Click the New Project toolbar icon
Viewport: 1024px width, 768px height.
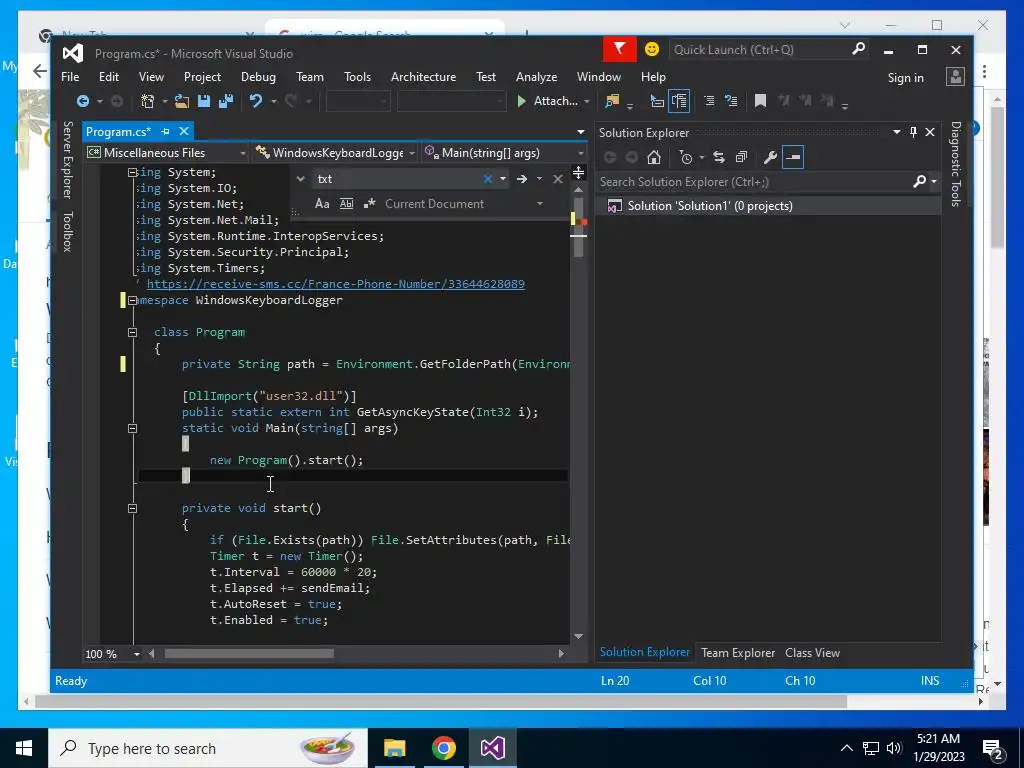pyautogui.click(x=148, y=101)
